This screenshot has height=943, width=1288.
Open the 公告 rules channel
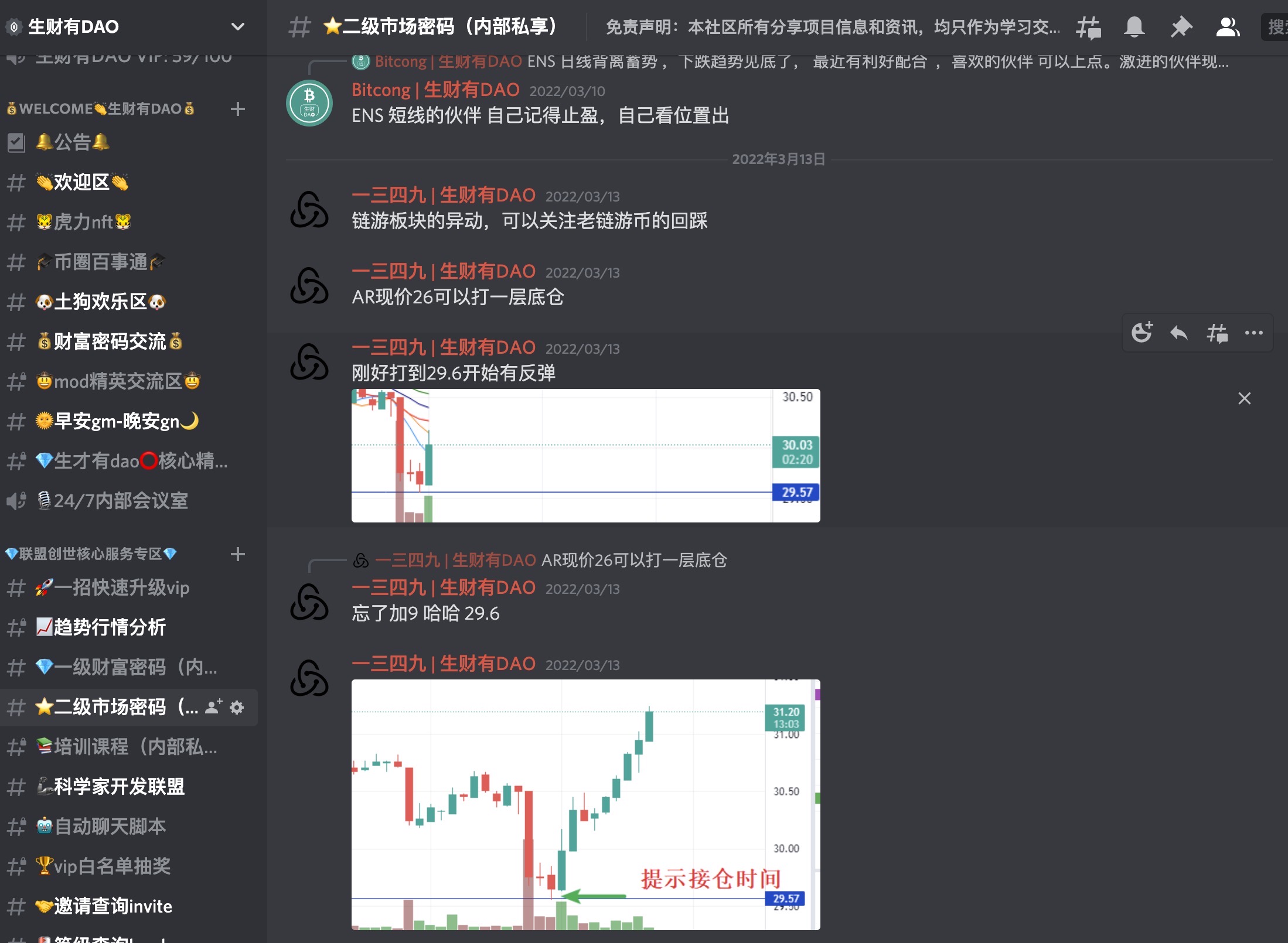click(129, 142)
